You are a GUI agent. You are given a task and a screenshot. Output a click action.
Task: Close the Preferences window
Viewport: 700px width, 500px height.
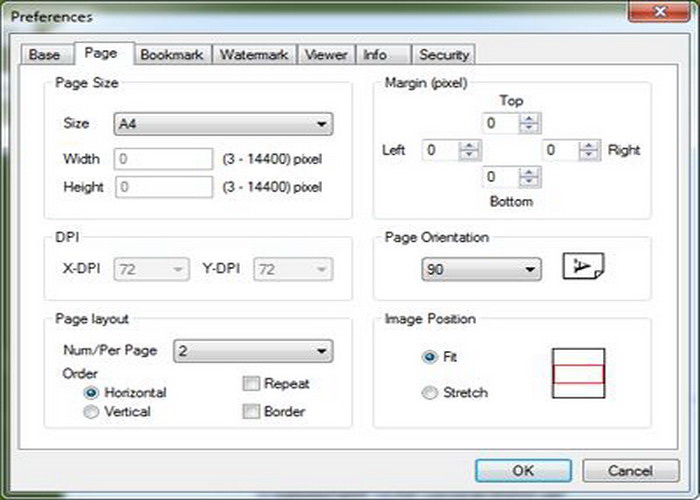click(x=659, y=11)
